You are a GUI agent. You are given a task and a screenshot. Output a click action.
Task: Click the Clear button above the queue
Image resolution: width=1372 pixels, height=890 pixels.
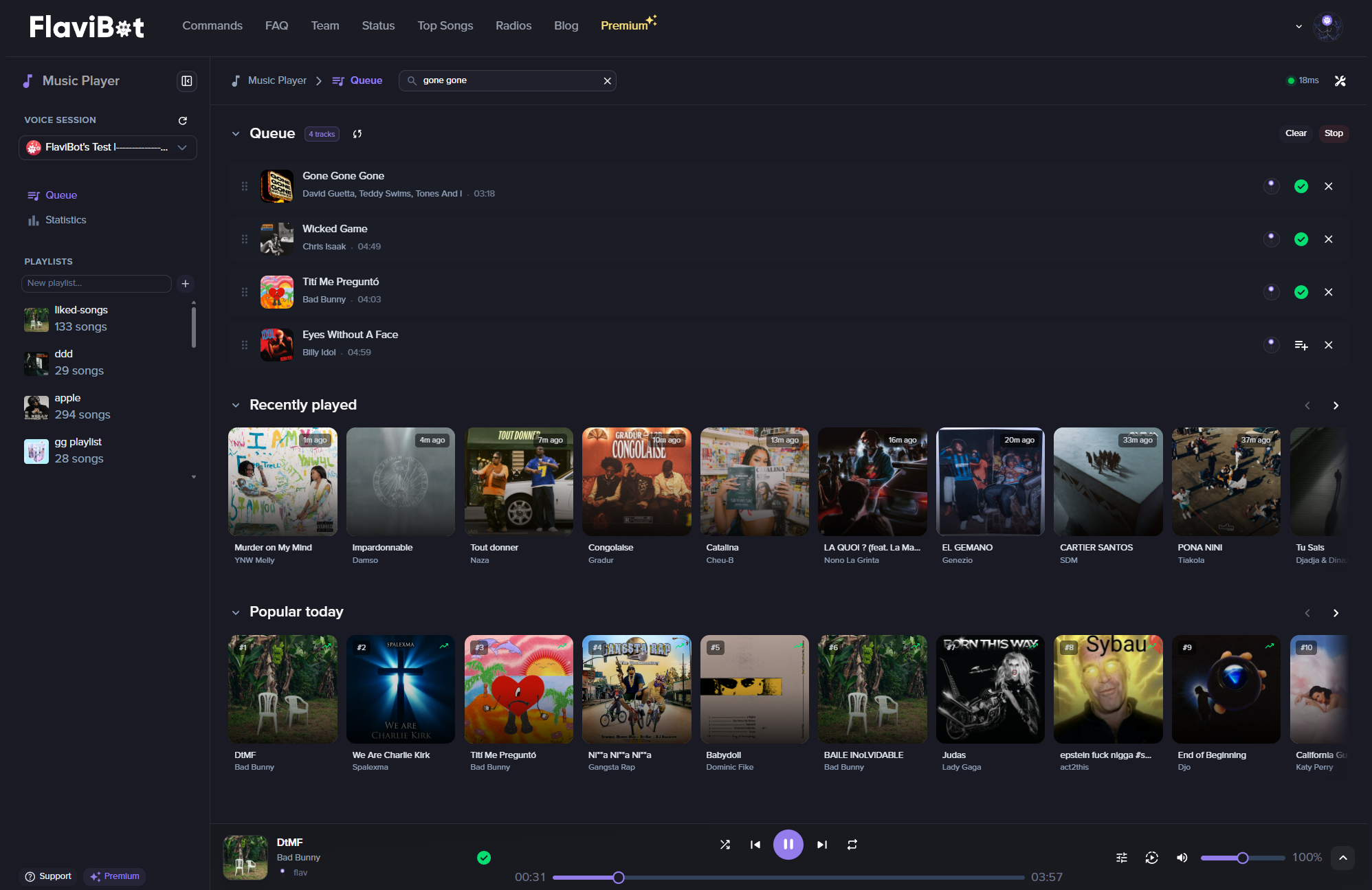click(x=1296, y=133)
